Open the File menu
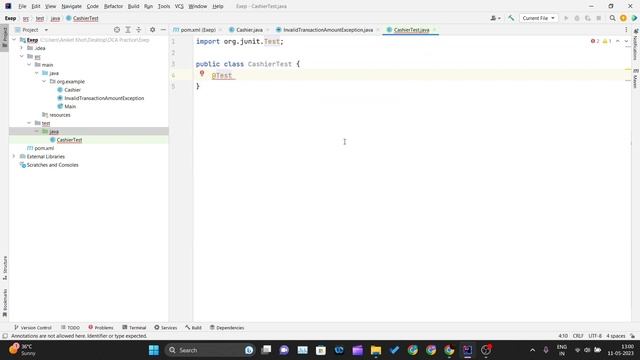 [22, 6]
